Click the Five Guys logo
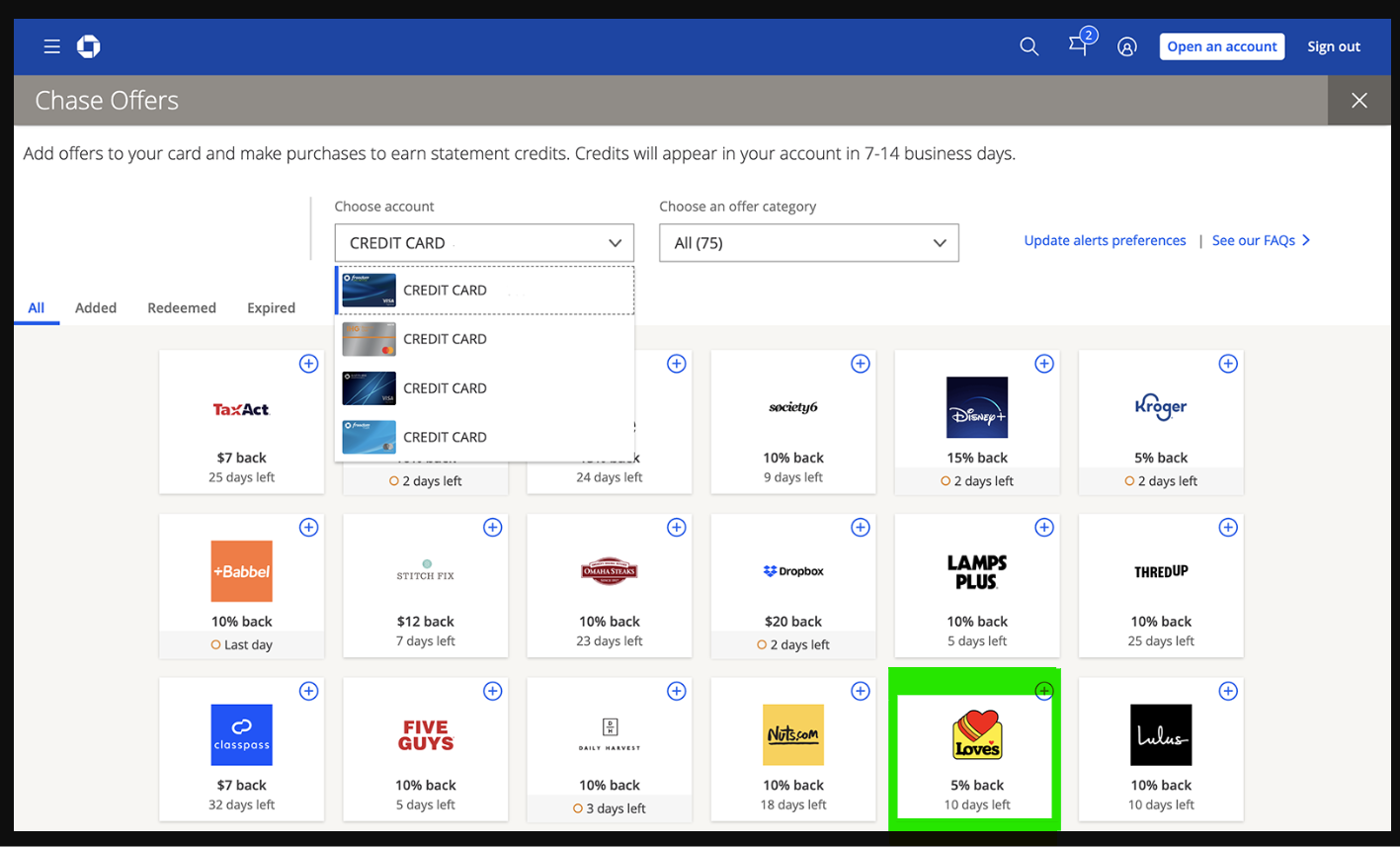The width and height of the screenshot is (1400, 847). click(426, 735)
